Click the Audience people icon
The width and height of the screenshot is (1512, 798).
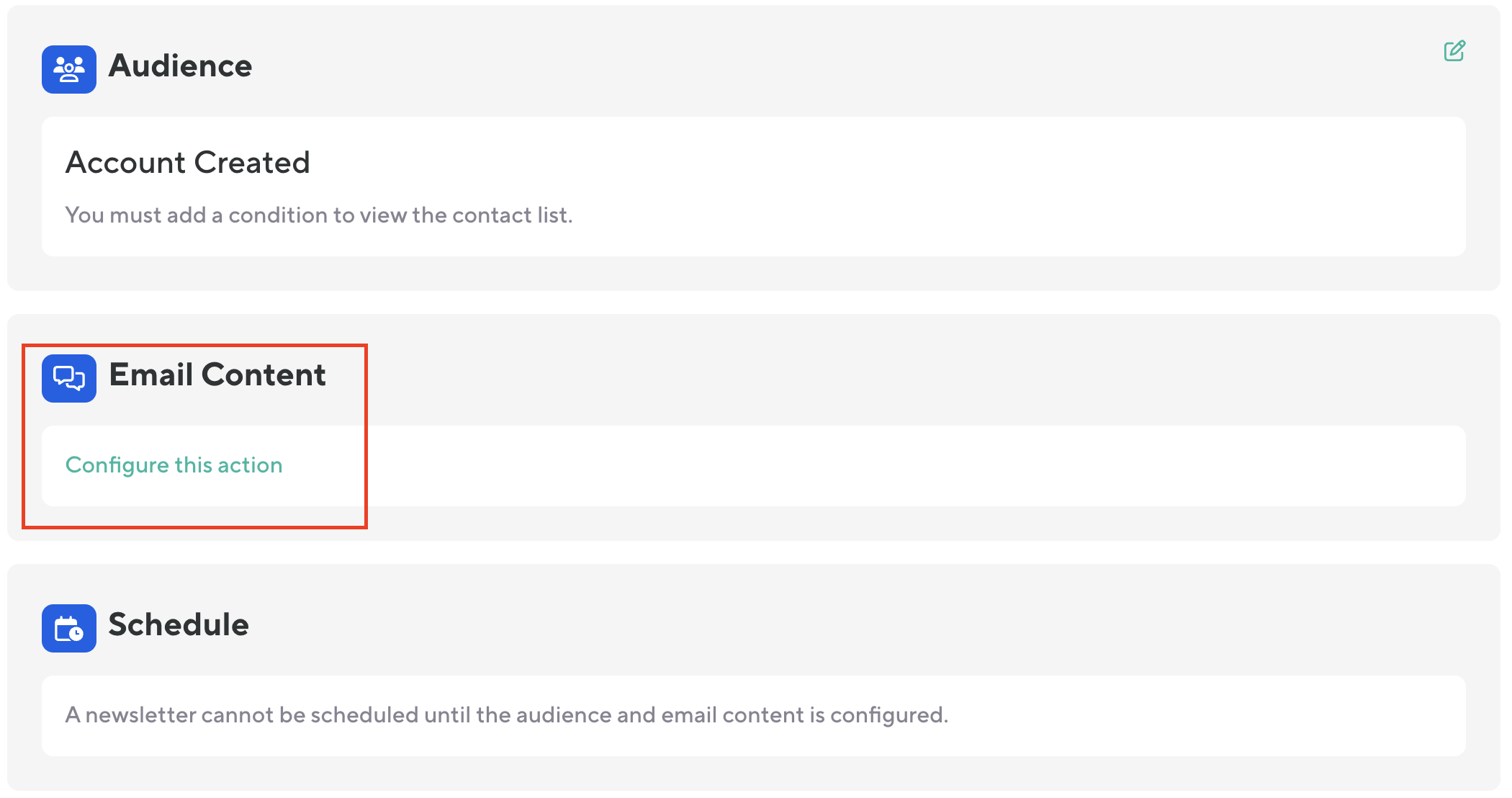tap(69, 69)
